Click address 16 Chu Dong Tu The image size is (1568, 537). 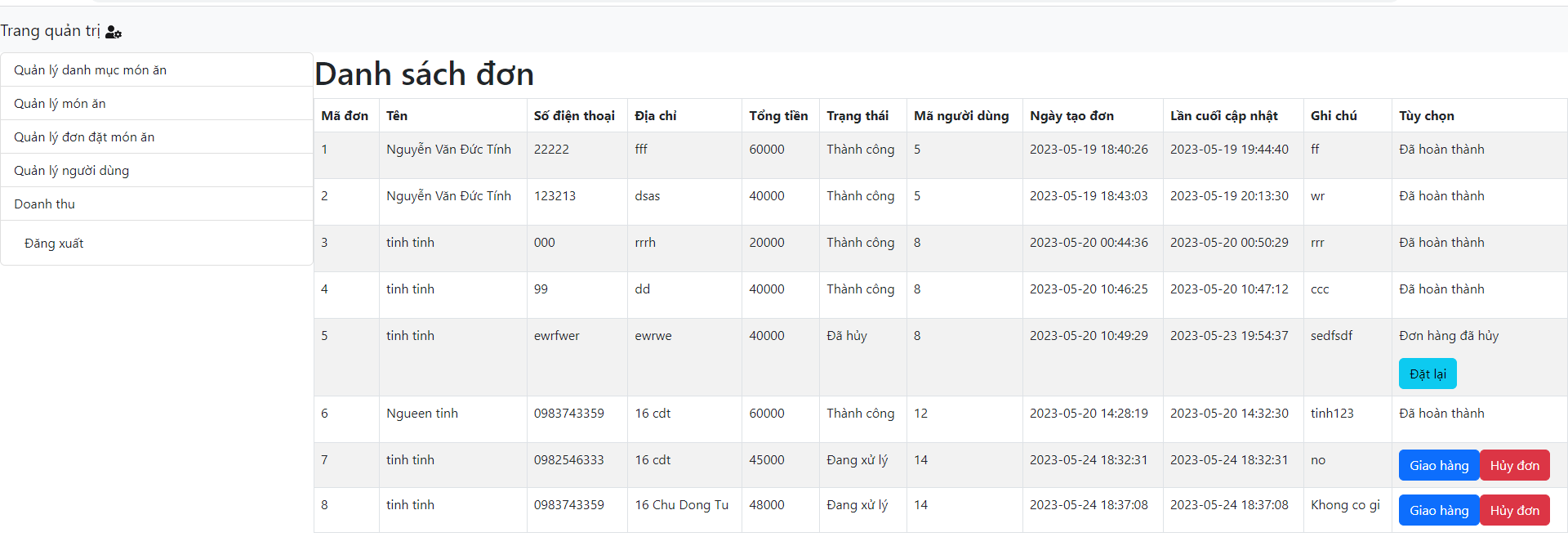tap(682, 505)
